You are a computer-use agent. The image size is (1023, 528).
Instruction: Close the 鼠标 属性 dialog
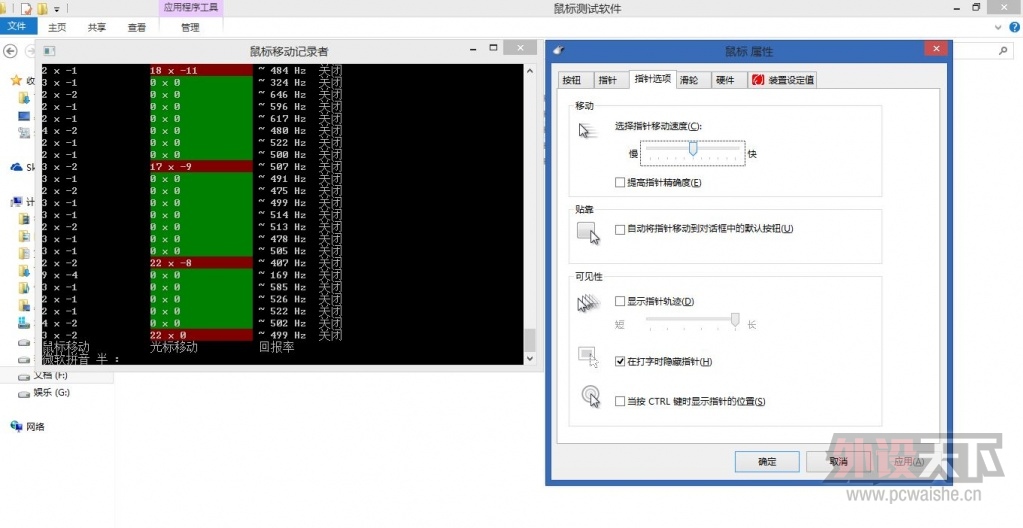(x=936, y=48)
